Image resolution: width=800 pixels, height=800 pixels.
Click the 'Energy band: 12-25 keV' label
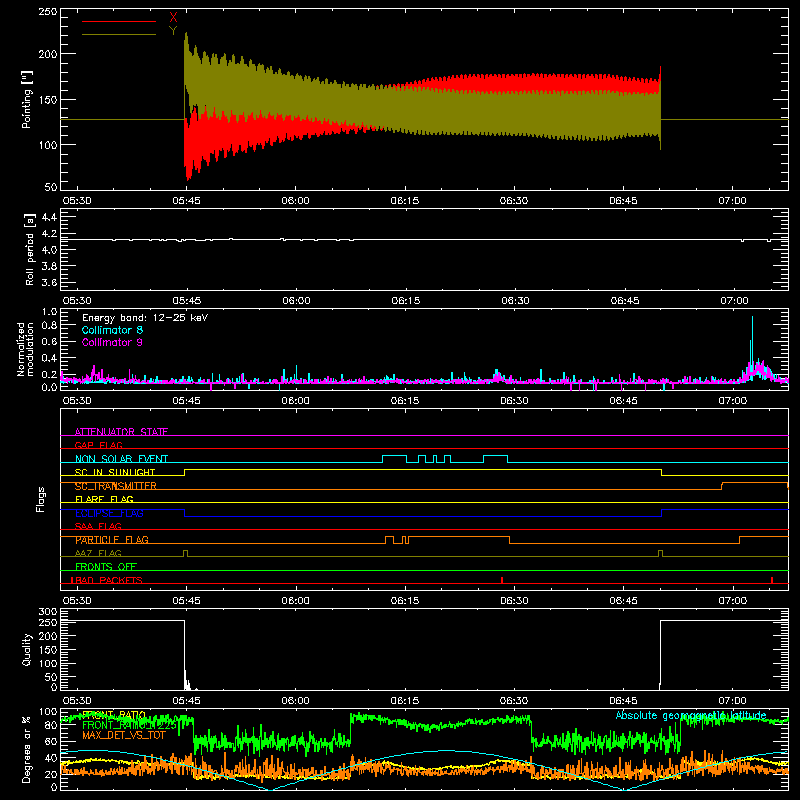145,318
